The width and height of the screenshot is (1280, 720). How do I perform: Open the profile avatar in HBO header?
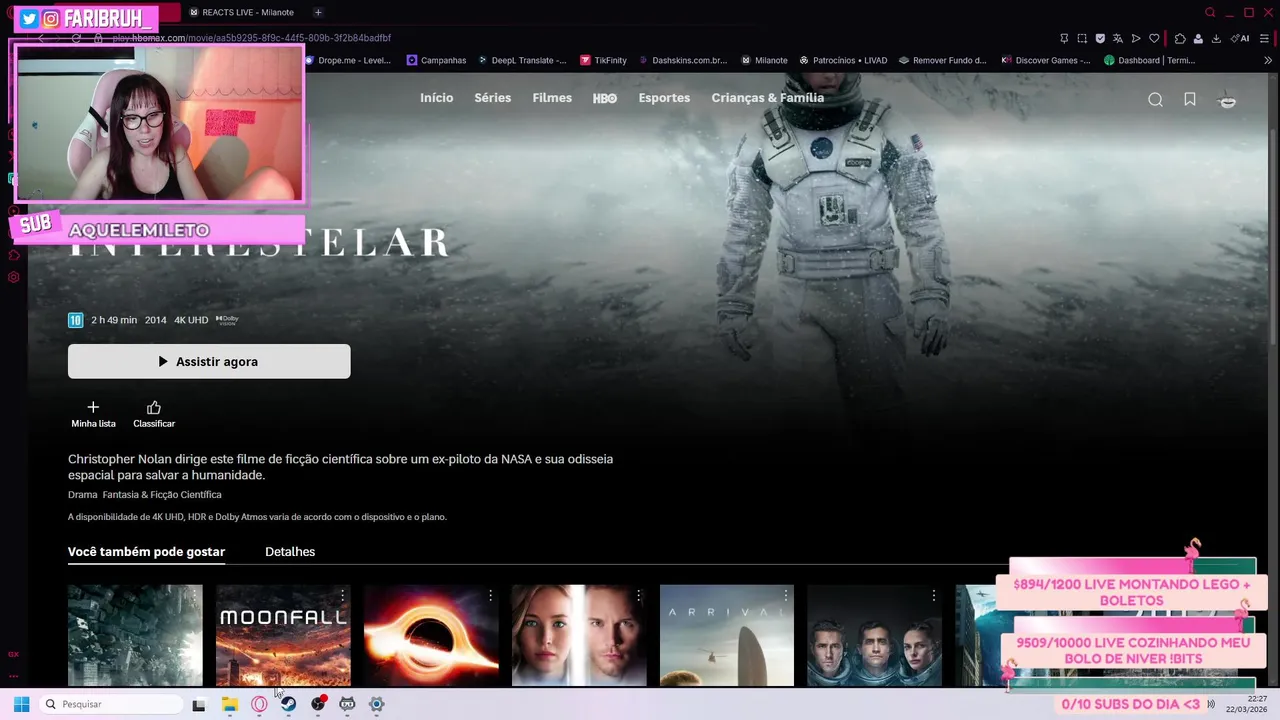tap(1227, 99)
